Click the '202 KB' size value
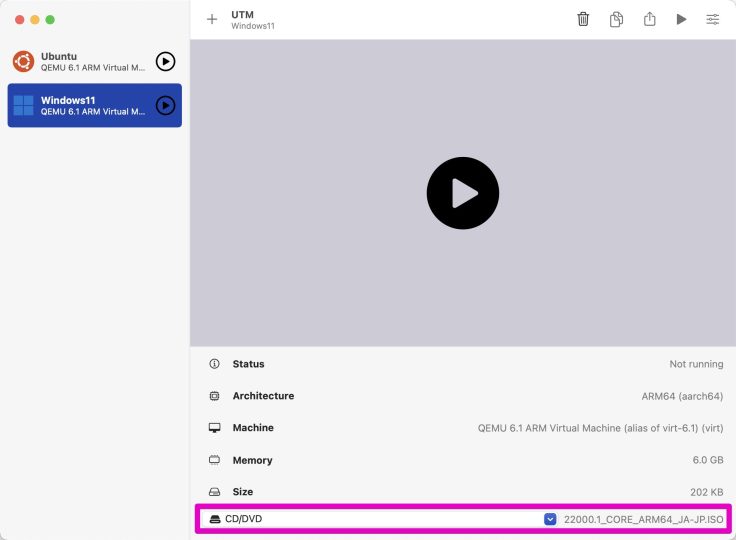Image resolution: width=736 pixels, height=540 pixels. point(706,492)
